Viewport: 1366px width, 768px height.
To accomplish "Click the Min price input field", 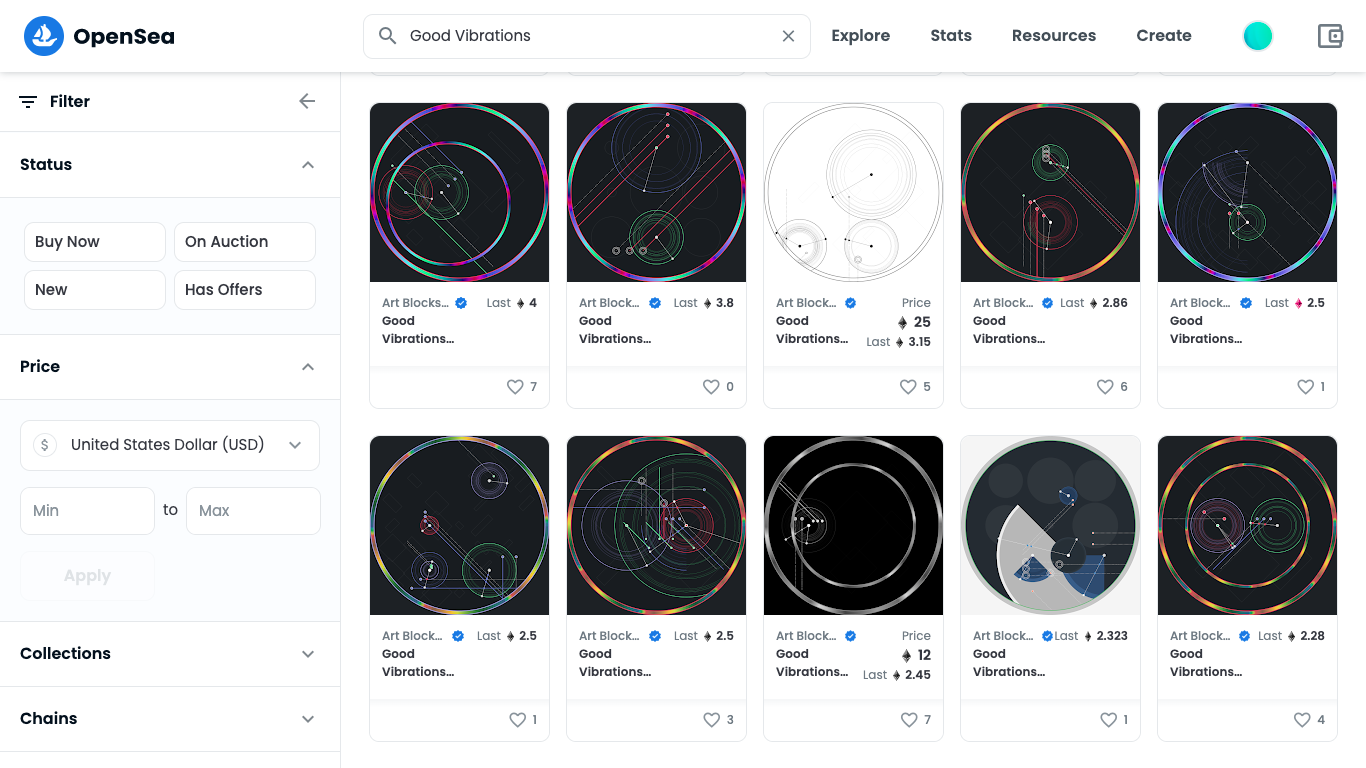I will [x=87, y=511].
